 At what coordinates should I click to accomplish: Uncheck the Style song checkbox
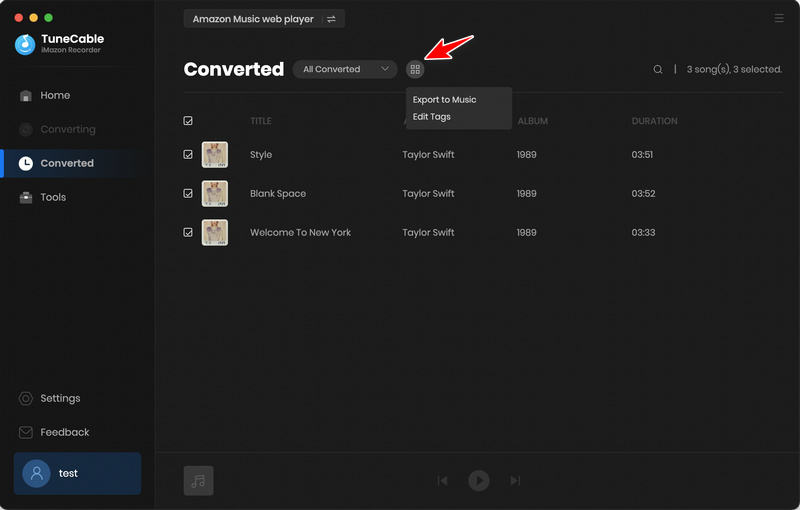(x=188, y=155)
